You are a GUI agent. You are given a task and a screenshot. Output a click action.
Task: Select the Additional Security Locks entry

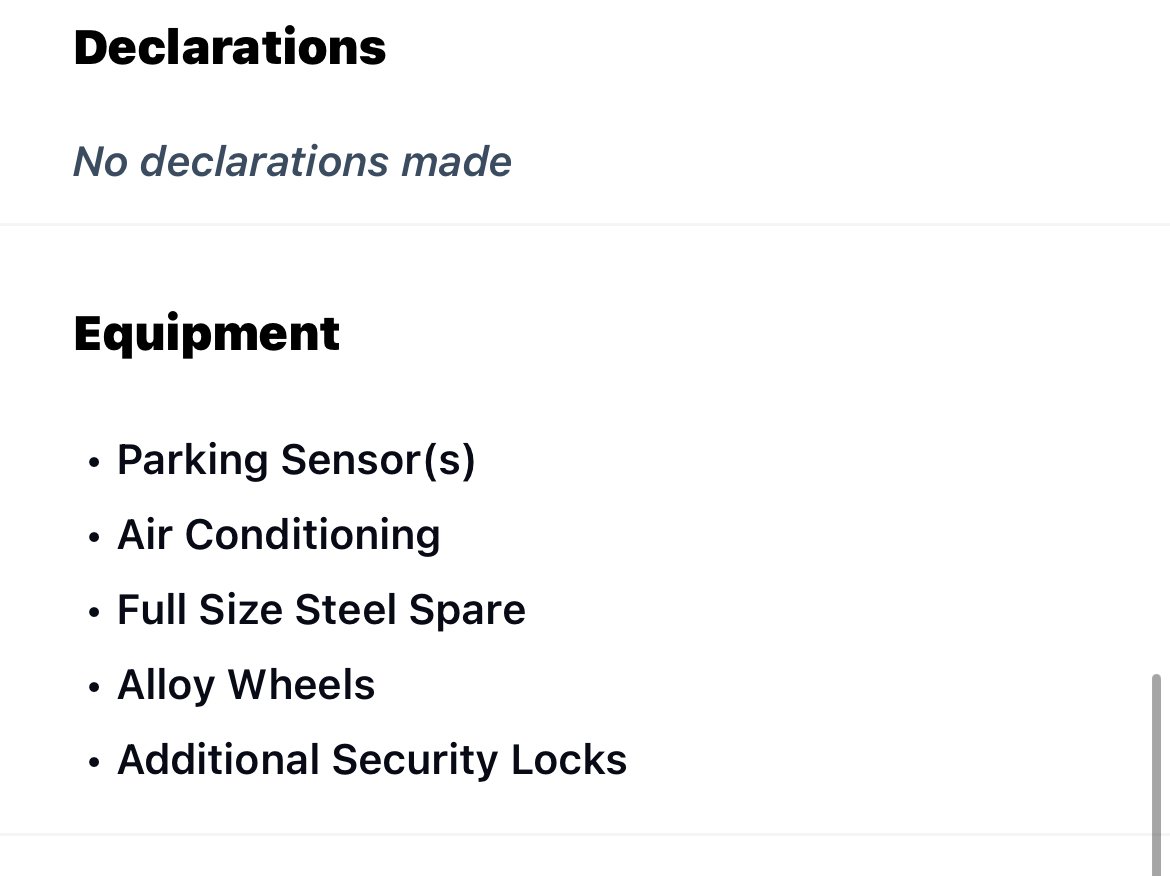372,760
